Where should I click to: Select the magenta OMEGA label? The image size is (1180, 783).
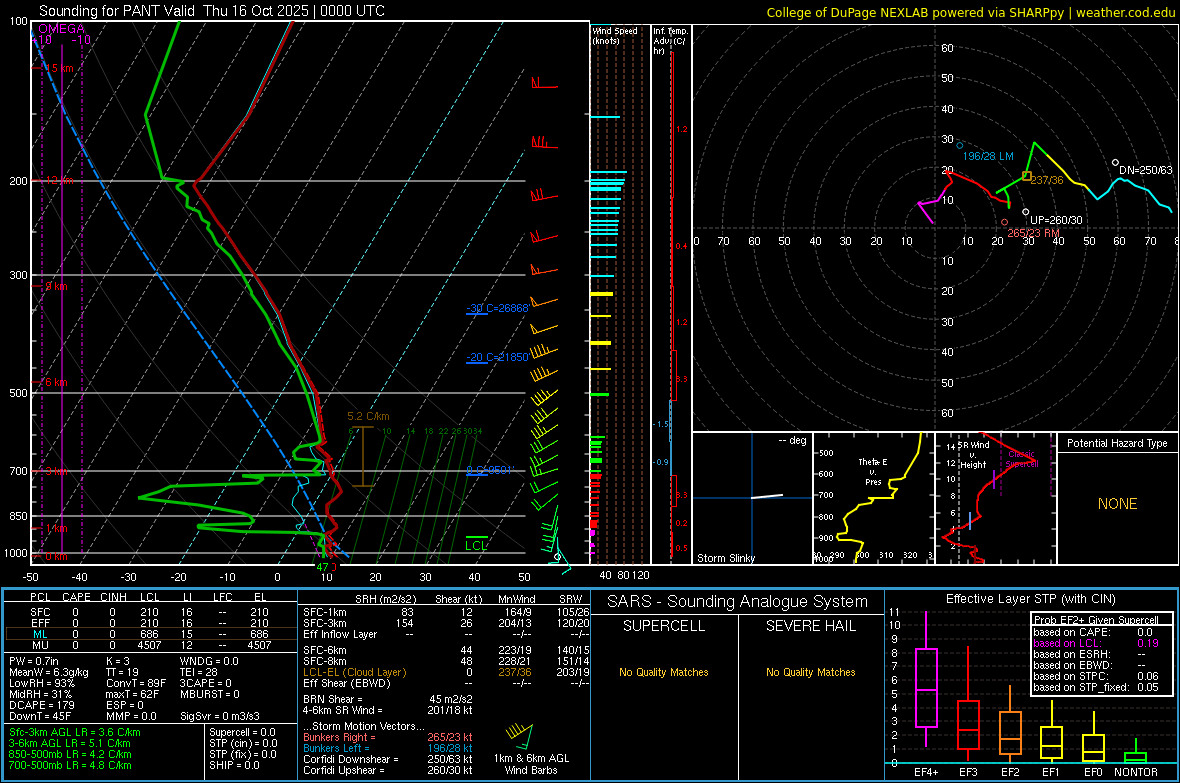pos(62,29)
